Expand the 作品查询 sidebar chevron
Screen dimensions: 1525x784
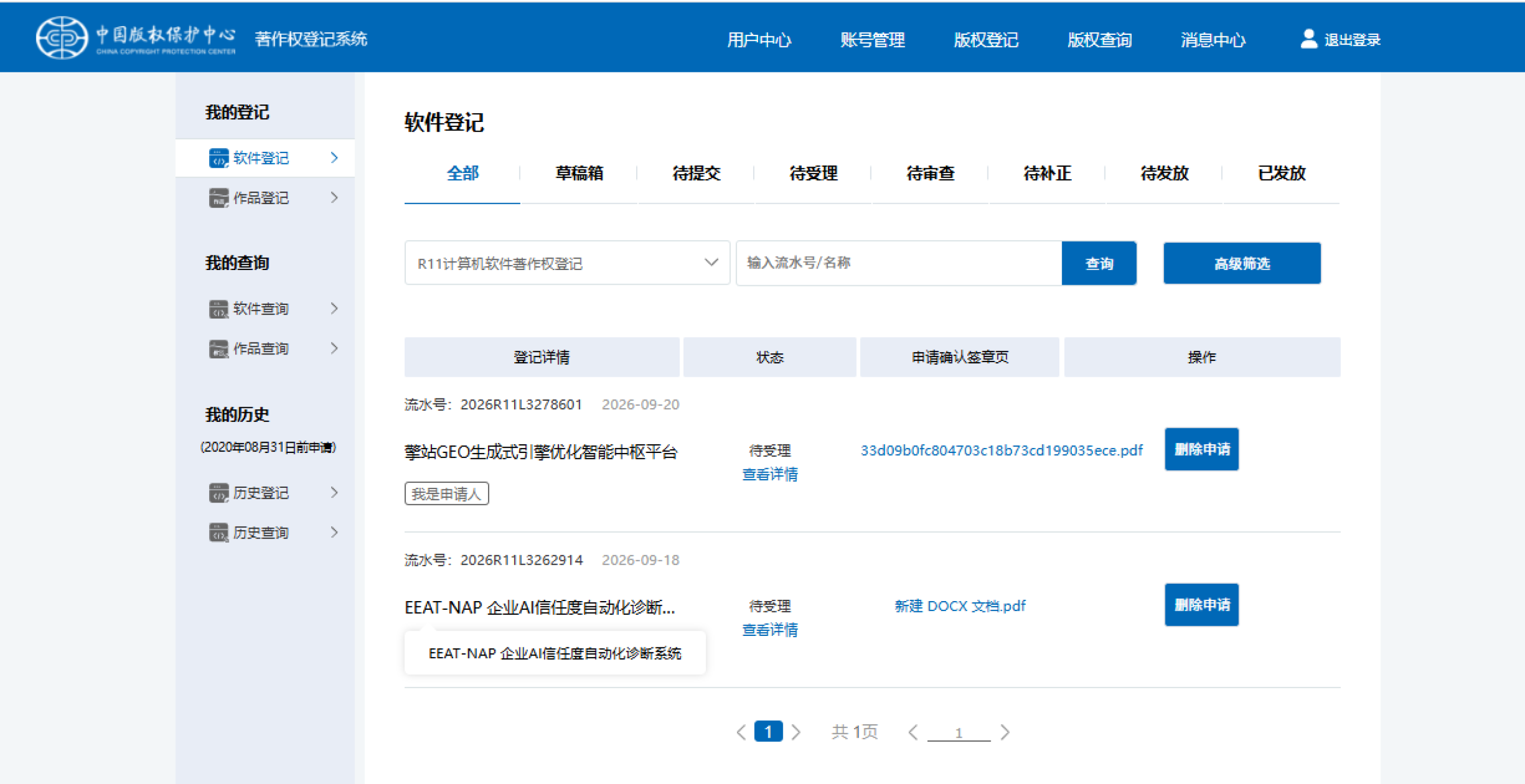334,348
